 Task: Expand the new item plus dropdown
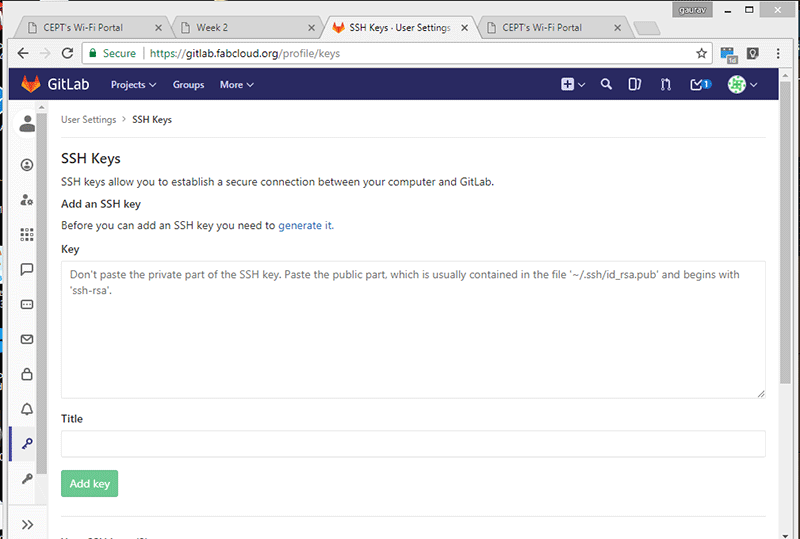(x=572, y=84)
